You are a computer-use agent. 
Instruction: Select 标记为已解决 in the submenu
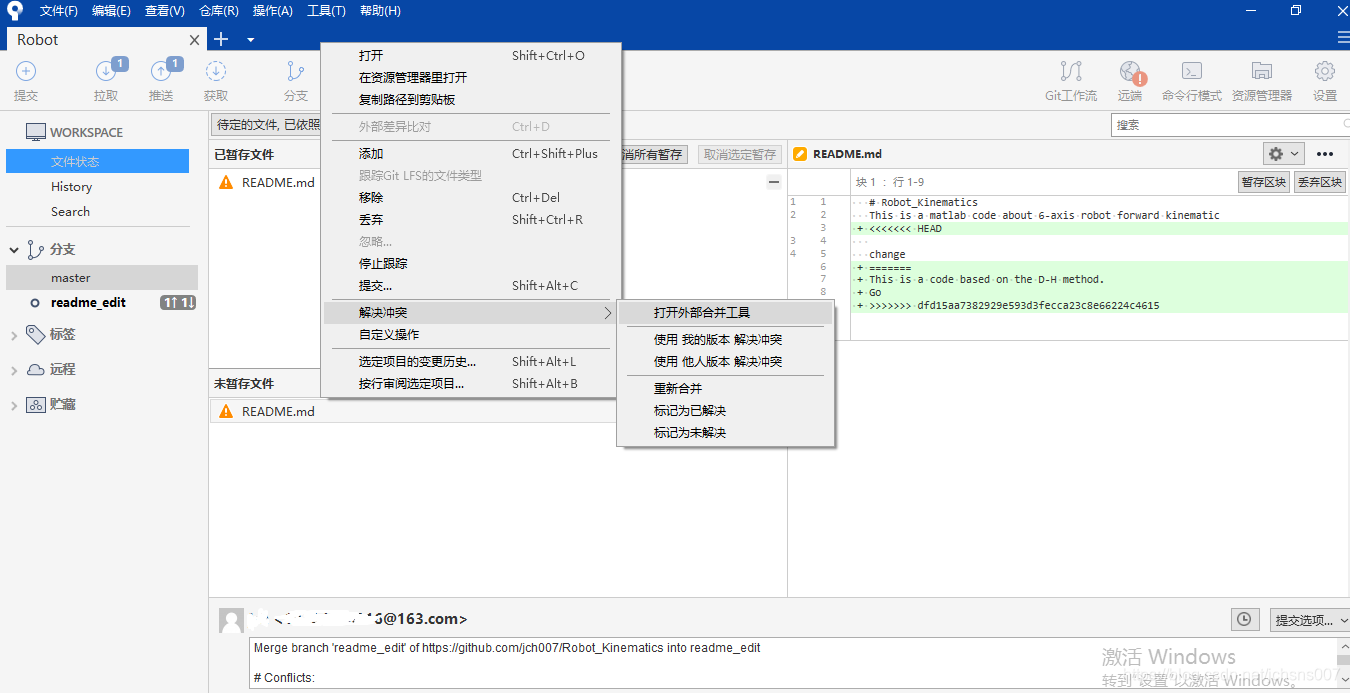pos(726,411)
